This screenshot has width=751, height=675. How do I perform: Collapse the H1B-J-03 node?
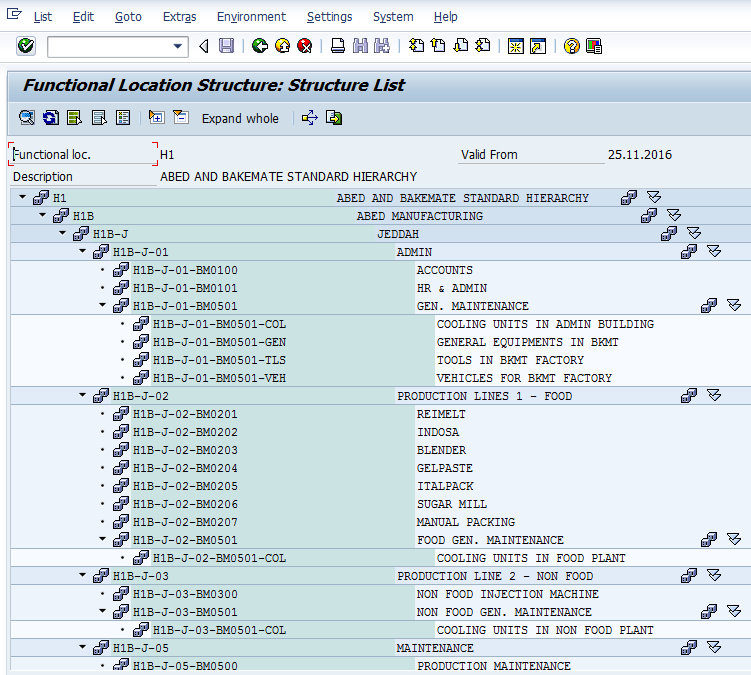82,575
